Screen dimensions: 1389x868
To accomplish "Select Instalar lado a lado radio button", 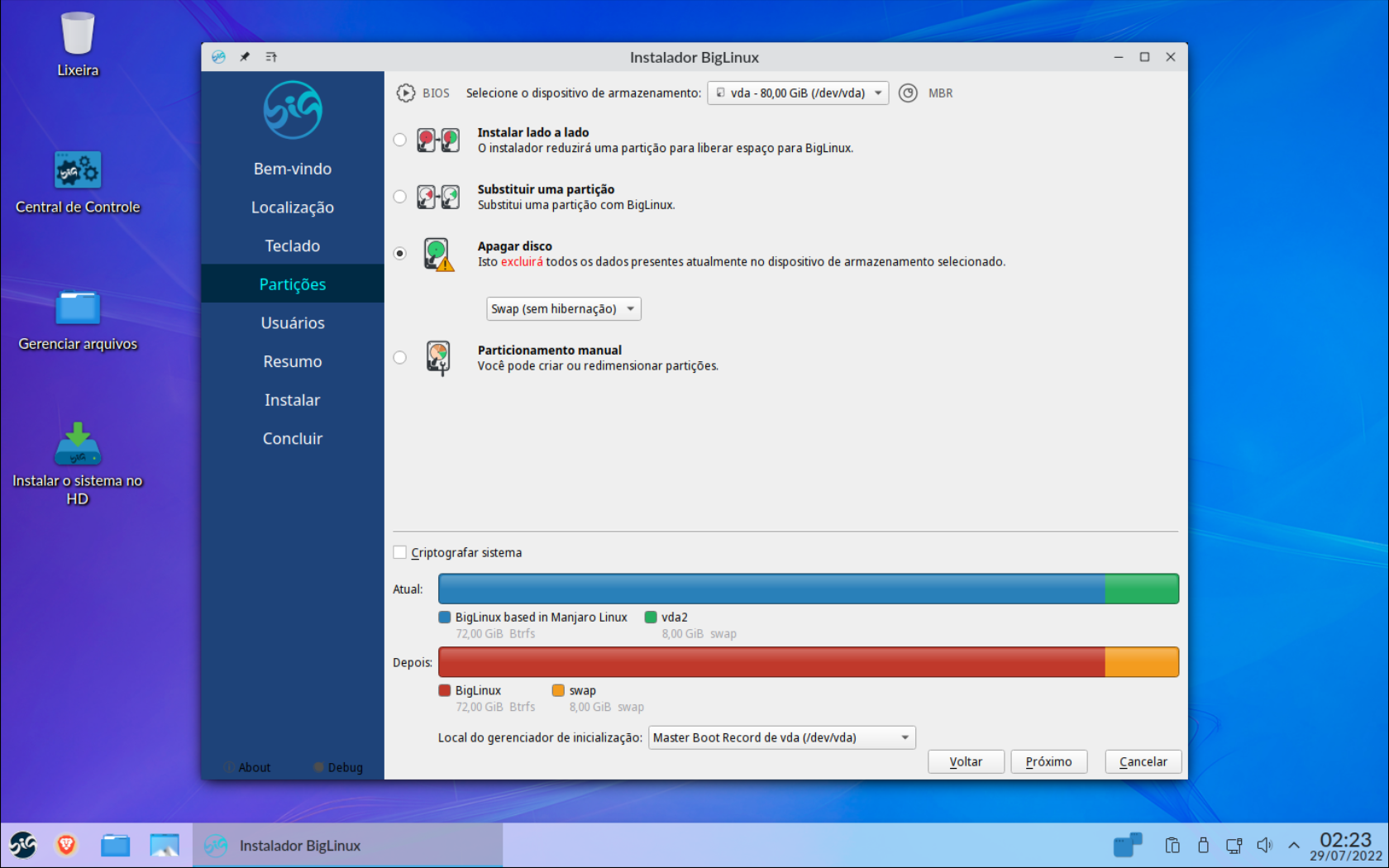I will 400,140.
